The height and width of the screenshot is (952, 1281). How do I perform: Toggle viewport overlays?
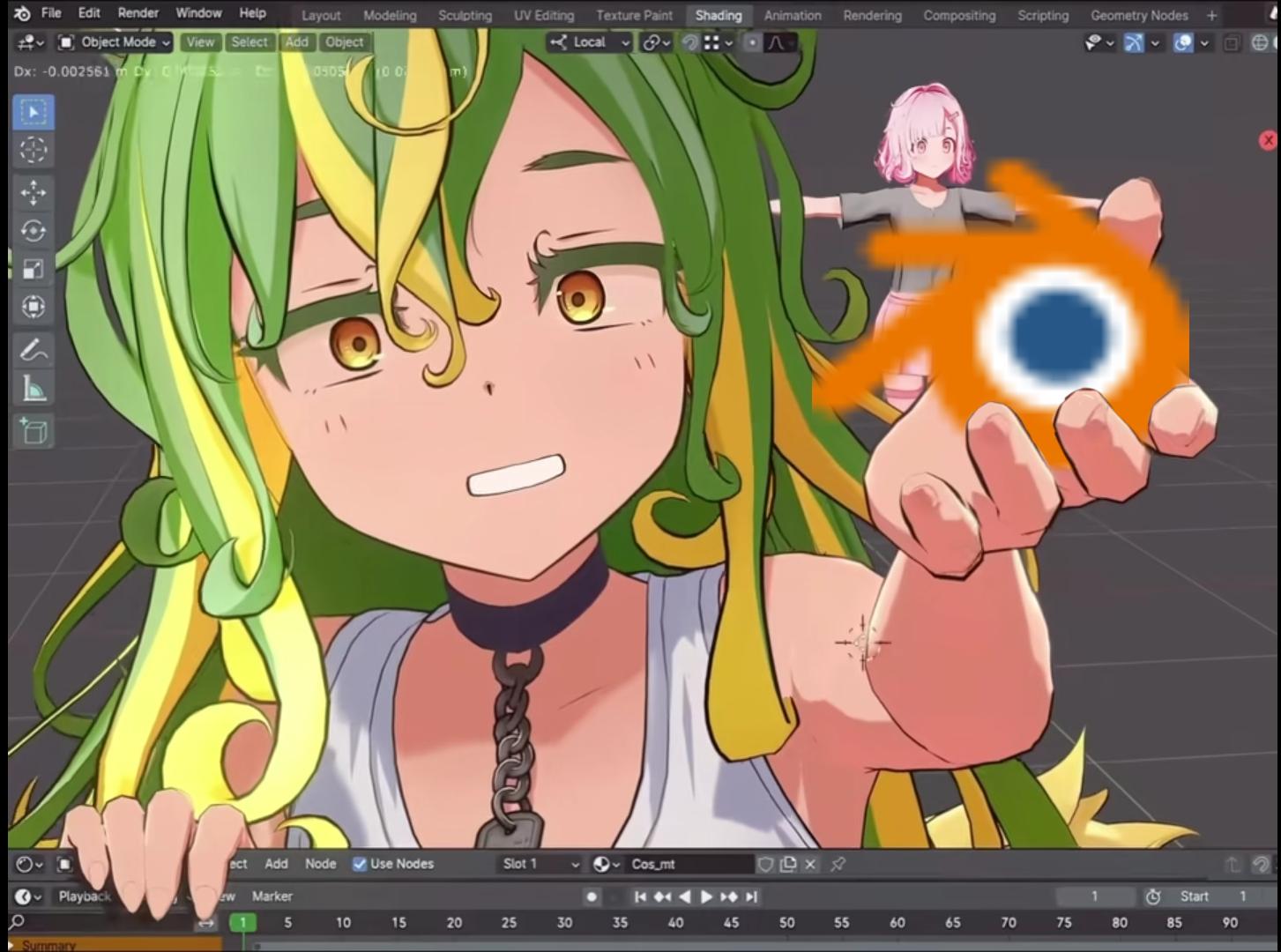[1183, 42]
